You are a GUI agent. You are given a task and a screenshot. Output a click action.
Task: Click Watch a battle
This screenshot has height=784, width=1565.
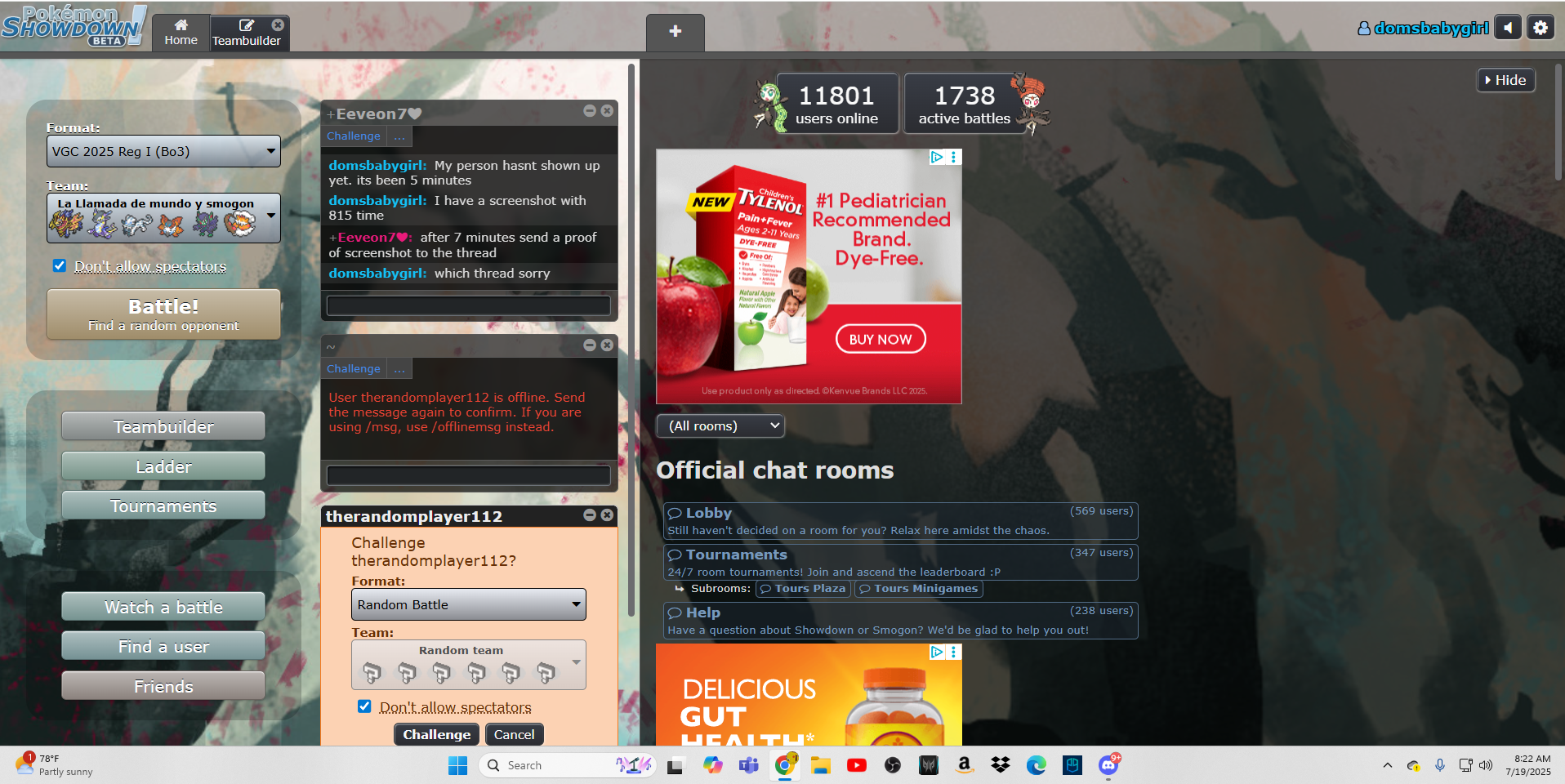(163, 607)
